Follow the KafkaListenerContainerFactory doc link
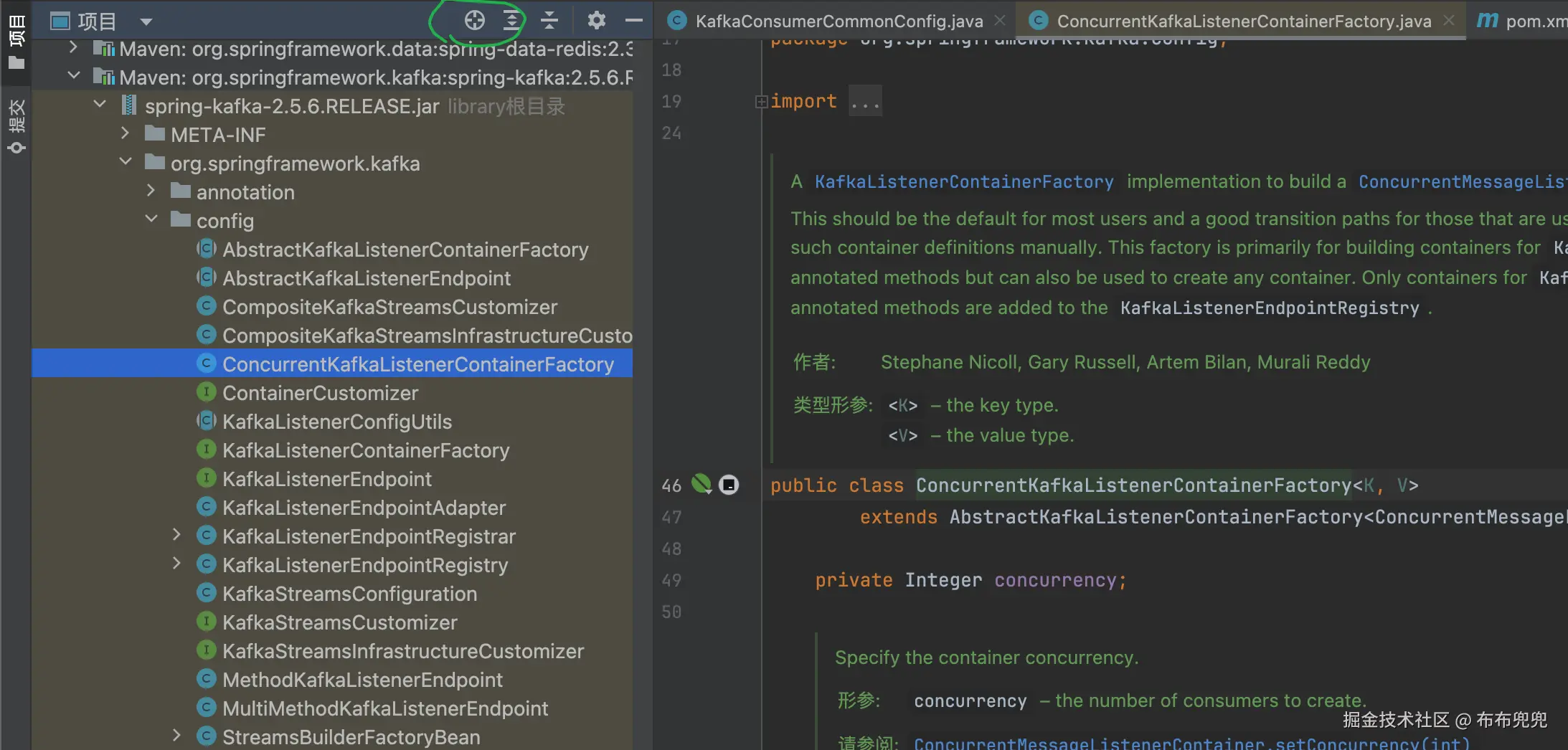The image size is (1568, 750). click(963, 182)
